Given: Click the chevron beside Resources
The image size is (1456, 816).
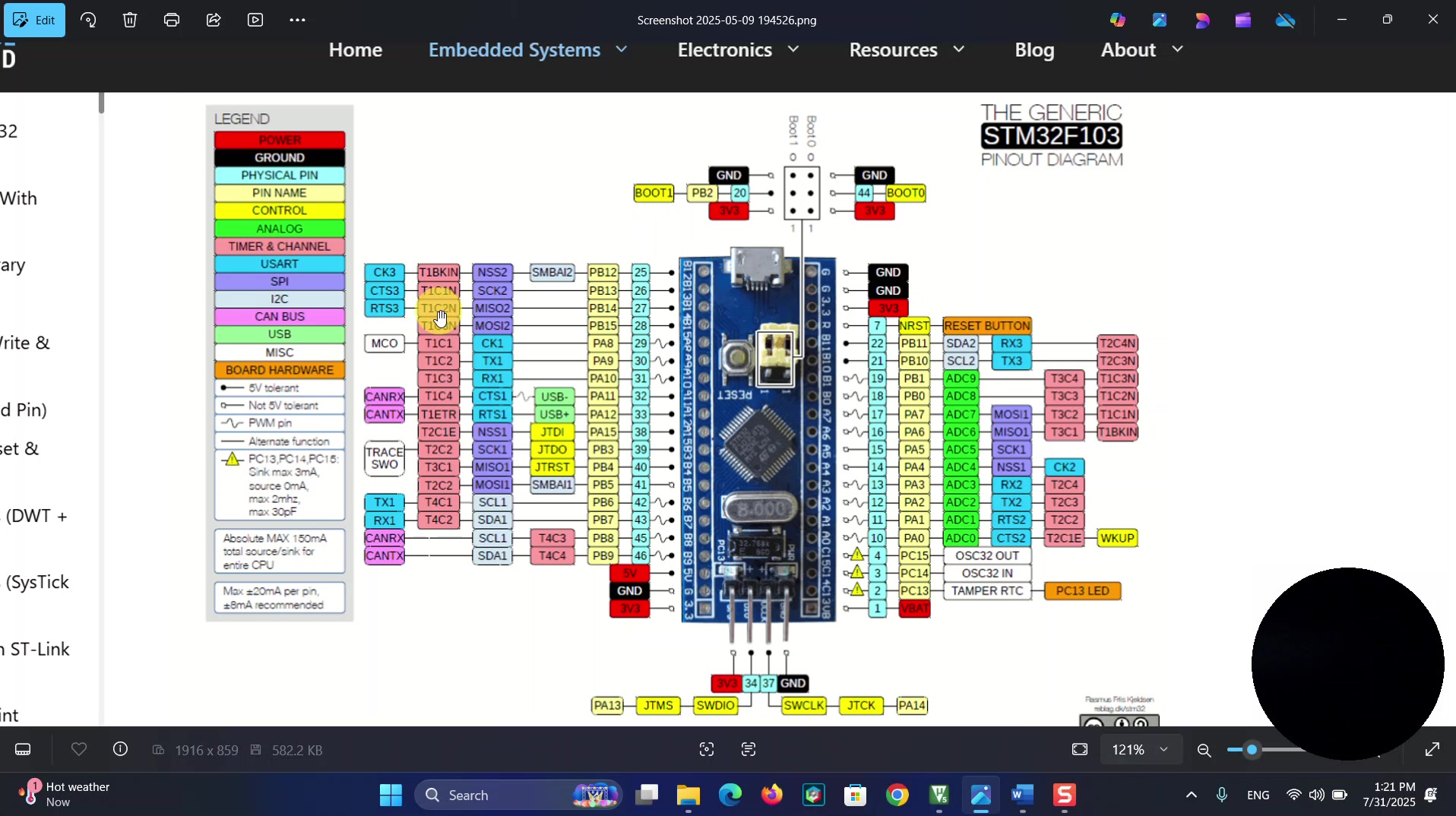Looking at the screenshot, I should (x=959, y=49).
